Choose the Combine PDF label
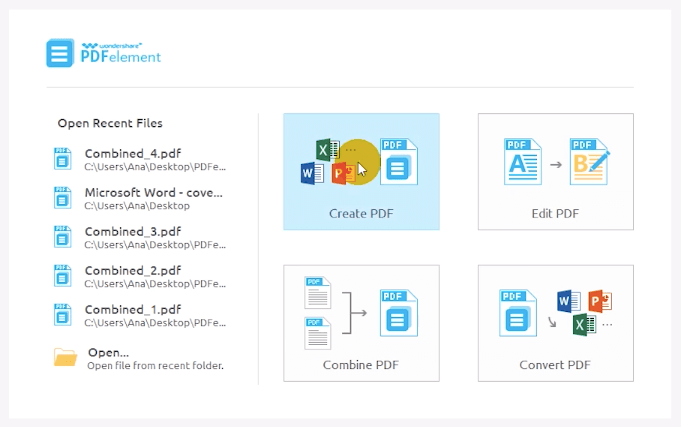The height and width of the screenshot is (427, 681). click(x=361, y=364)
